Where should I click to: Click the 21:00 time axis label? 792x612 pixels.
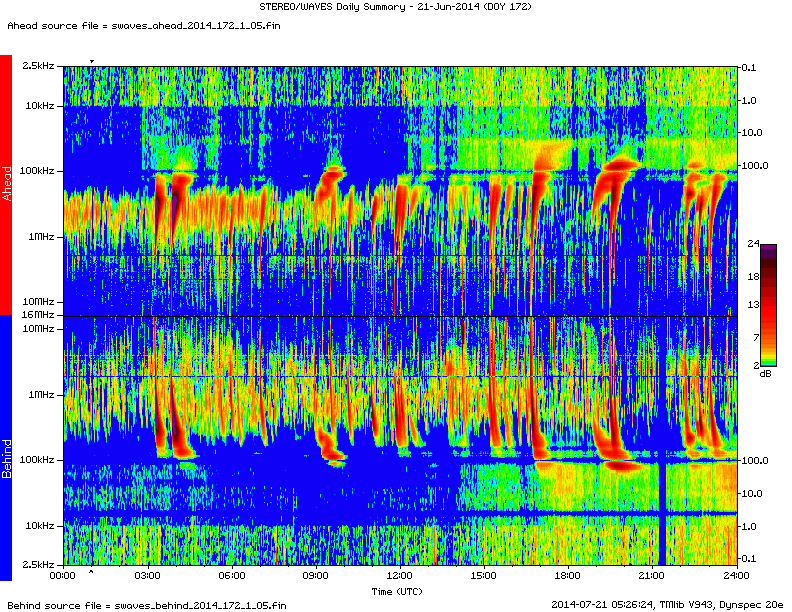coord(652,576)
